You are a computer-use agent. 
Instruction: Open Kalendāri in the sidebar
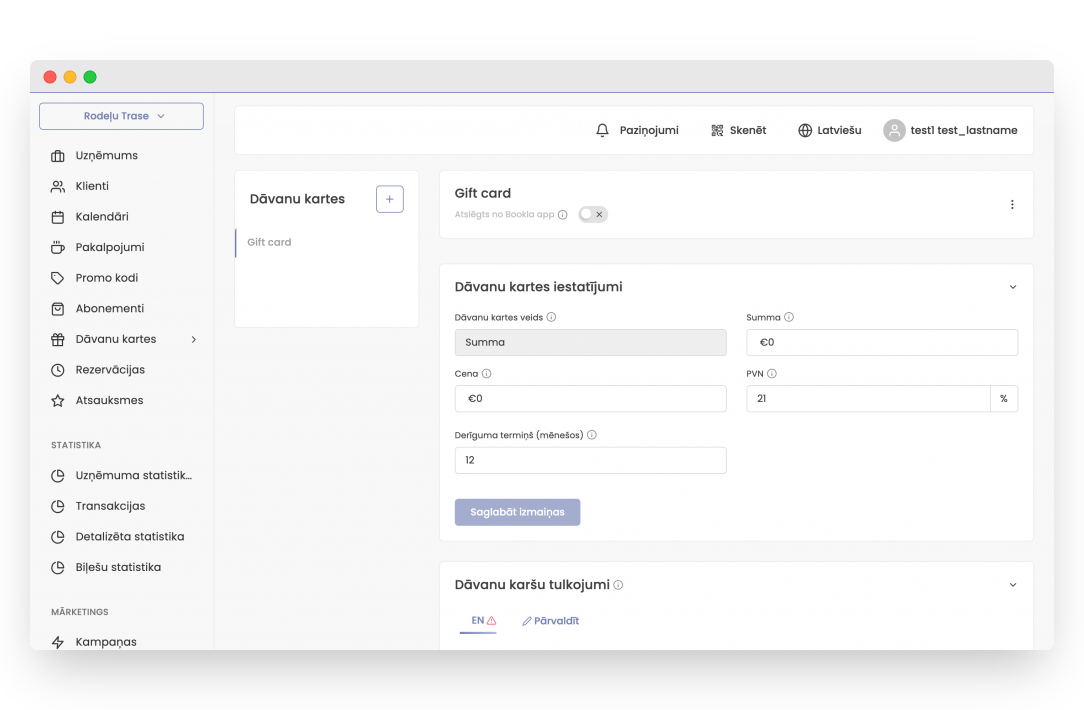(x=101, y=217)
